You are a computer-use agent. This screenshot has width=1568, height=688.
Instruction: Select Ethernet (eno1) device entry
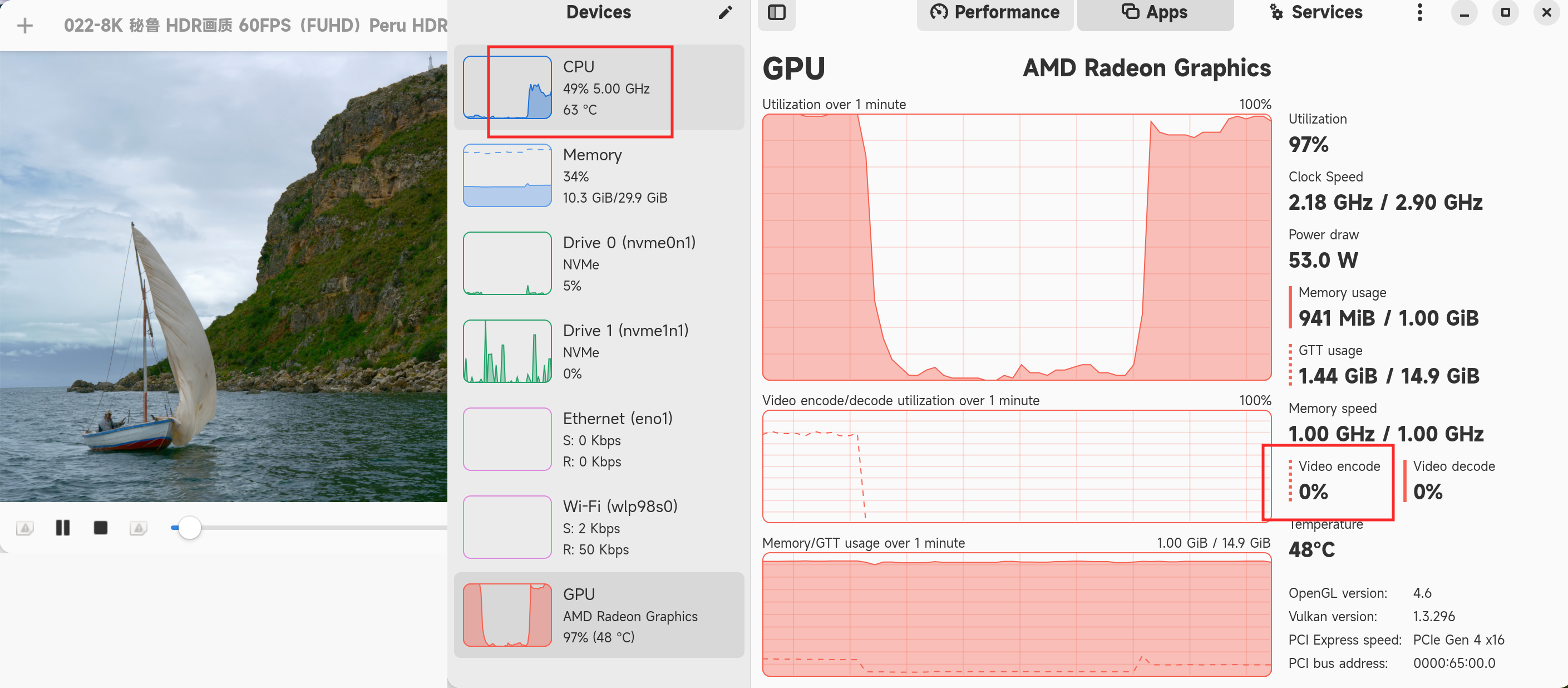599,439
